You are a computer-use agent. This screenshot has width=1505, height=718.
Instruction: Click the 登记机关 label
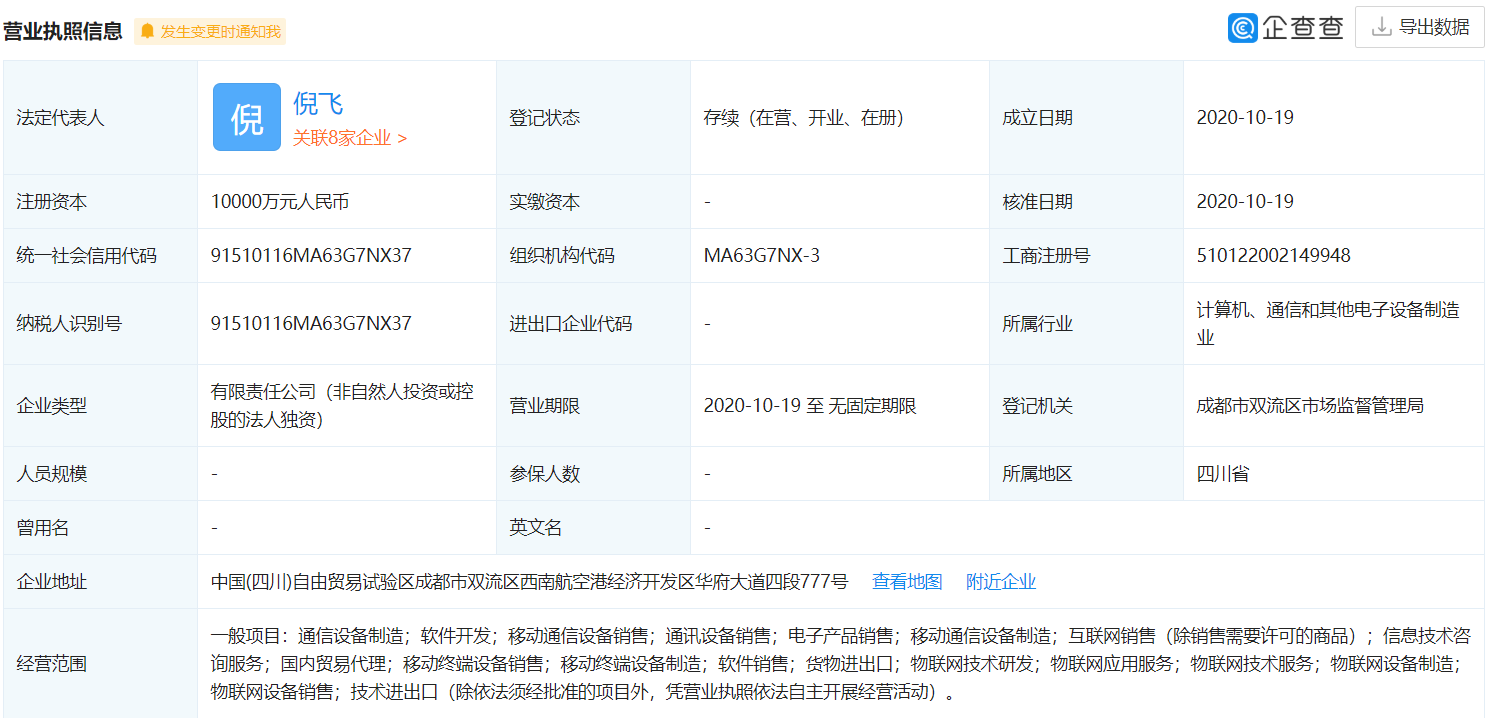1038,406
